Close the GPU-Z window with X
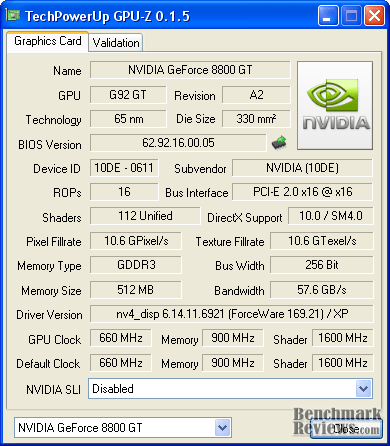Image resolution: width=390 pixels, height=446 pixels. (374, 16)
